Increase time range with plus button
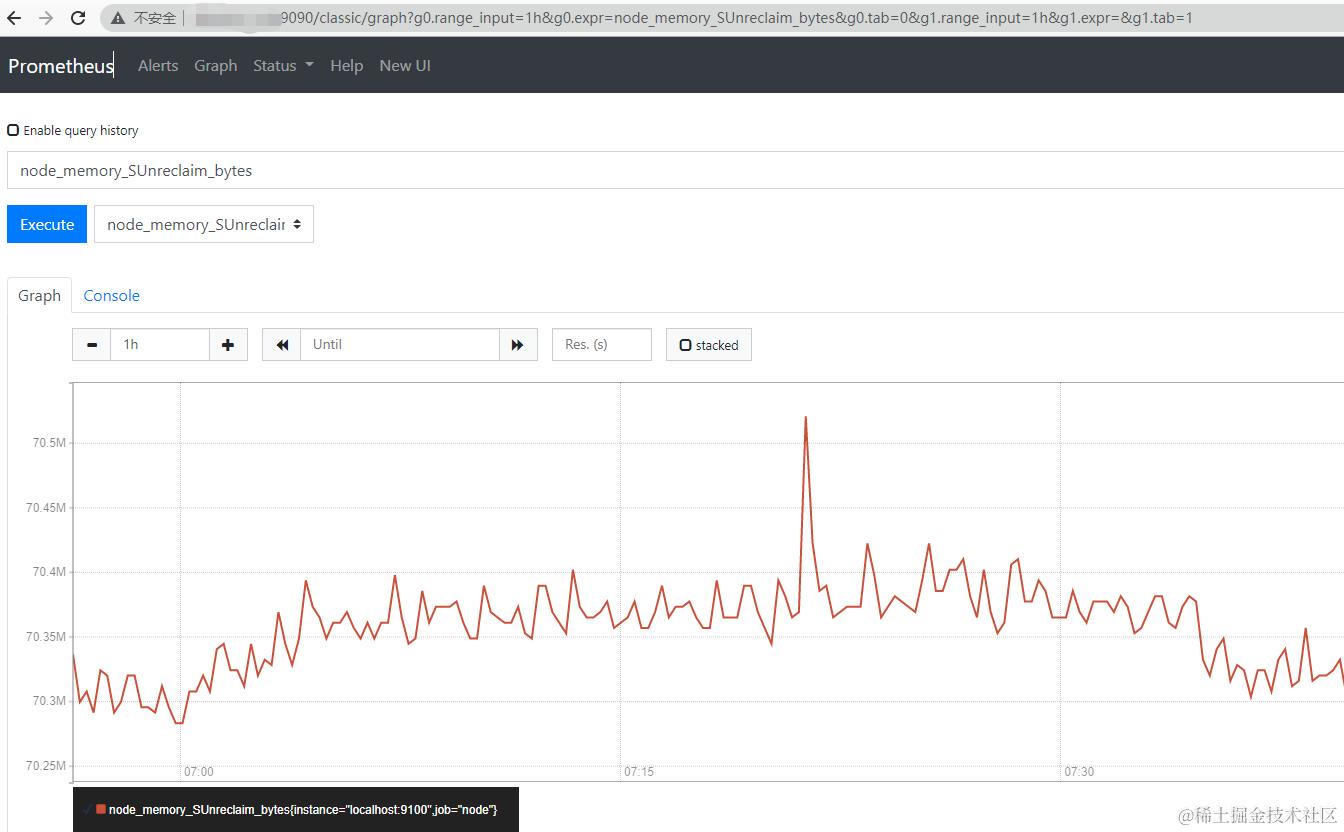Viewport: 1344px width, 832px height. point(228,344)
